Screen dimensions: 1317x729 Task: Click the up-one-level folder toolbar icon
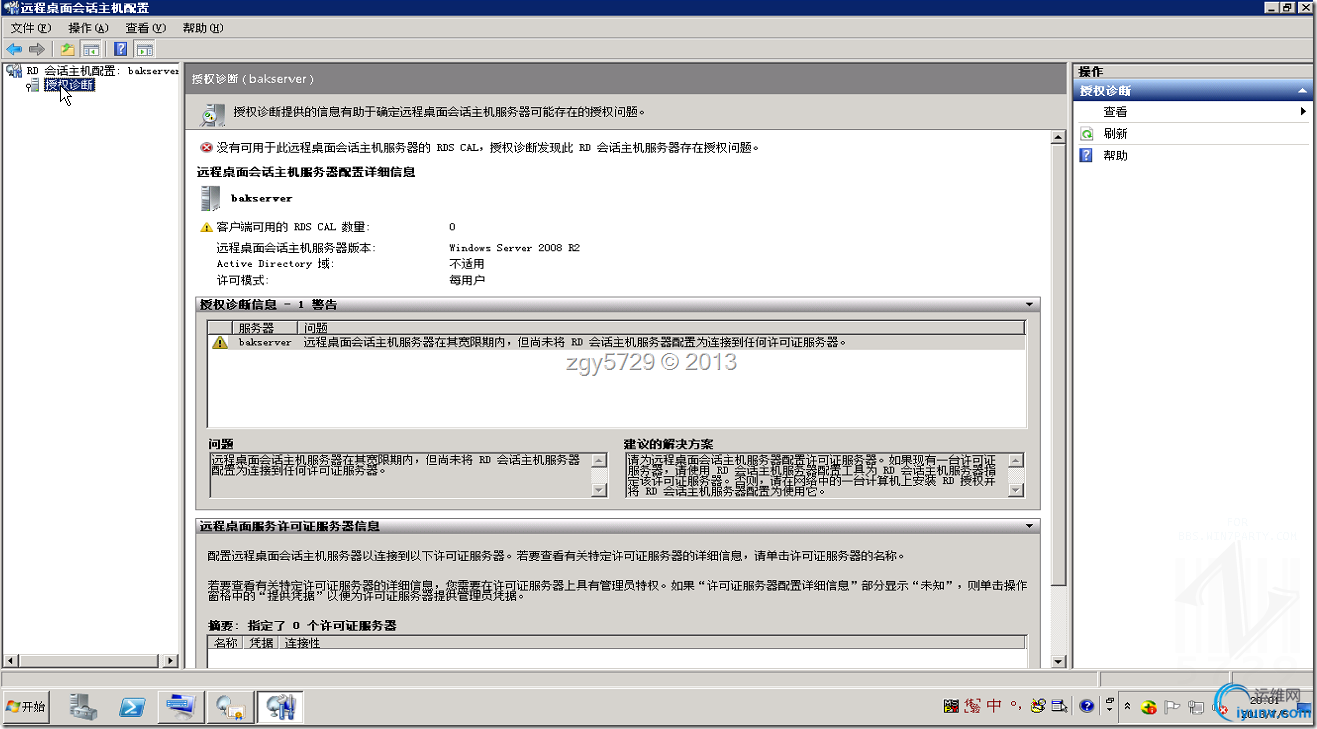(68, 49)
